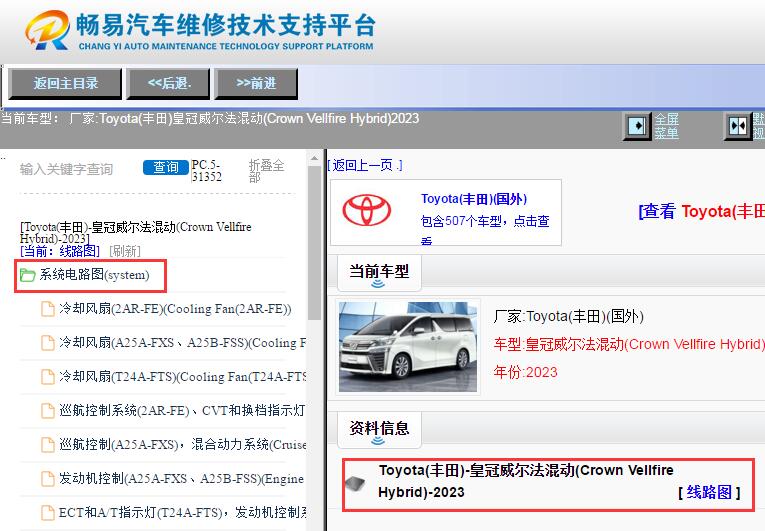Click the document icon beside 巡航控制(A25A-FXS)
This screenshot has width=765, height=531.
47,445
